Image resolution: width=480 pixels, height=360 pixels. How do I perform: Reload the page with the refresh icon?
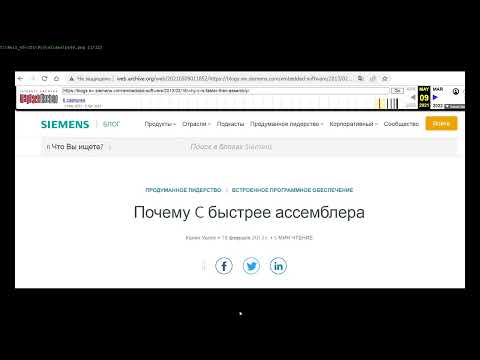tap(44, 78)
